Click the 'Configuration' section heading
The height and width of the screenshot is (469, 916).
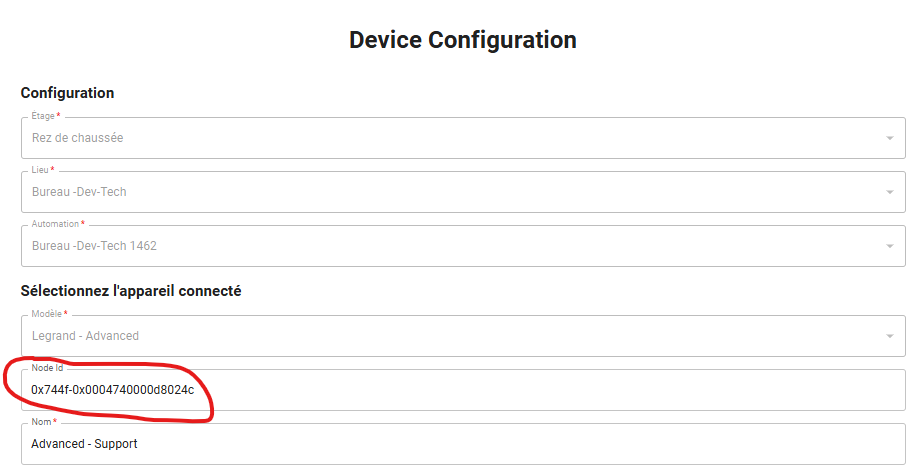click(x=67, y=93)
